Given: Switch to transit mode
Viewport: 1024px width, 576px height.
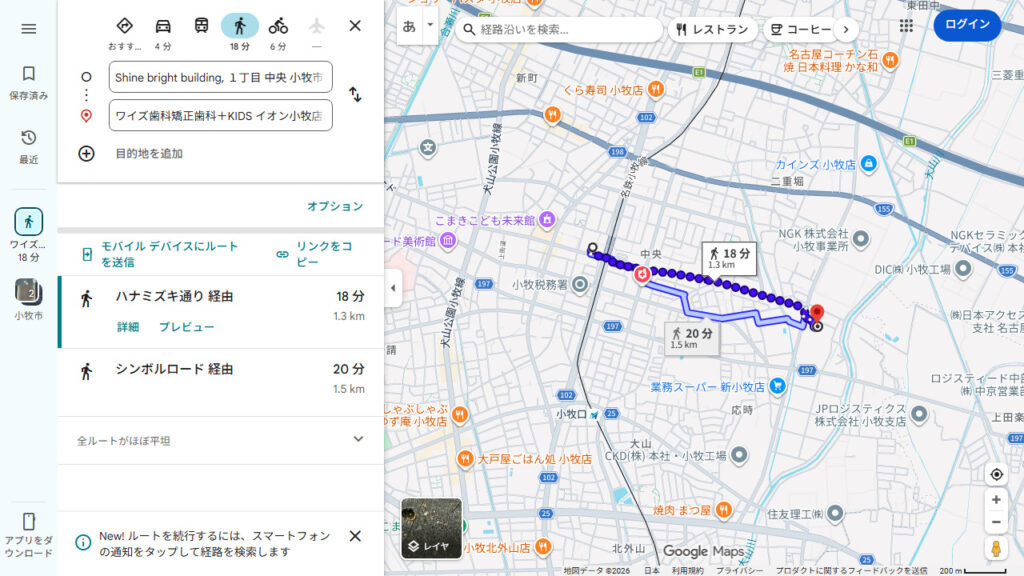Looking at the screenshot, I should [x=201, y=26].
